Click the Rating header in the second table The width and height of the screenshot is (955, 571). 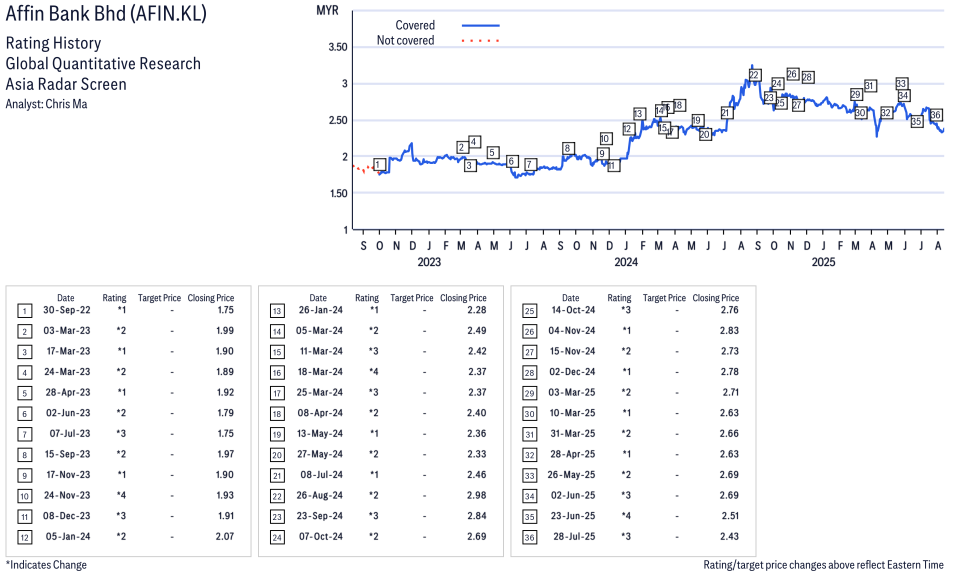click(367, 298)
